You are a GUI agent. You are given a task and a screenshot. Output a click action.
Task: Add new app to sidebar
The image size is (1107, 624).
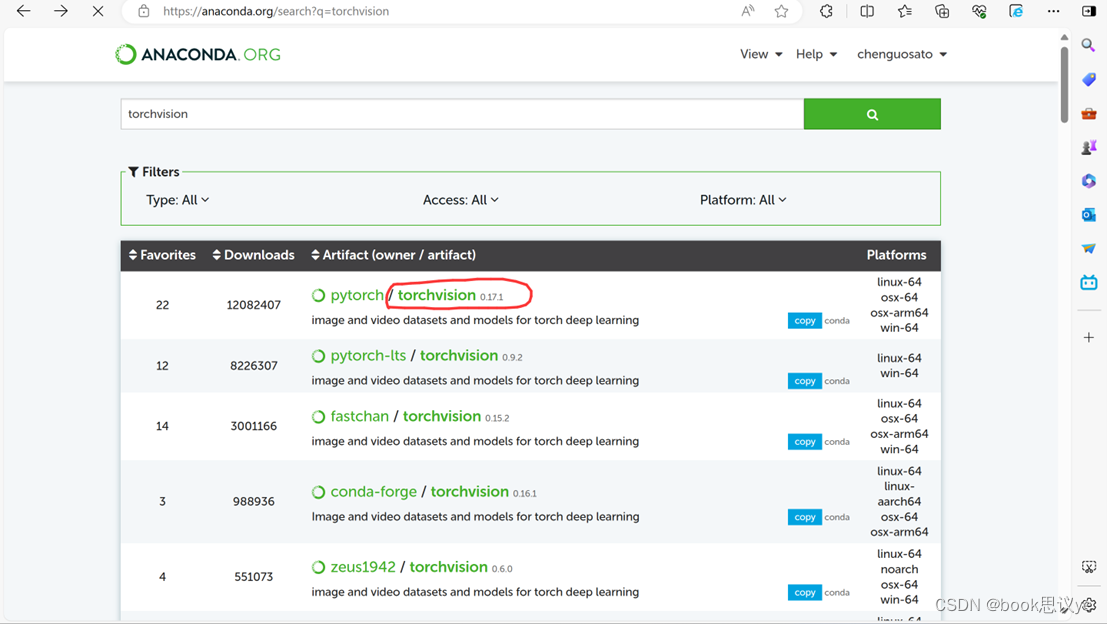tap(1089, 337)
